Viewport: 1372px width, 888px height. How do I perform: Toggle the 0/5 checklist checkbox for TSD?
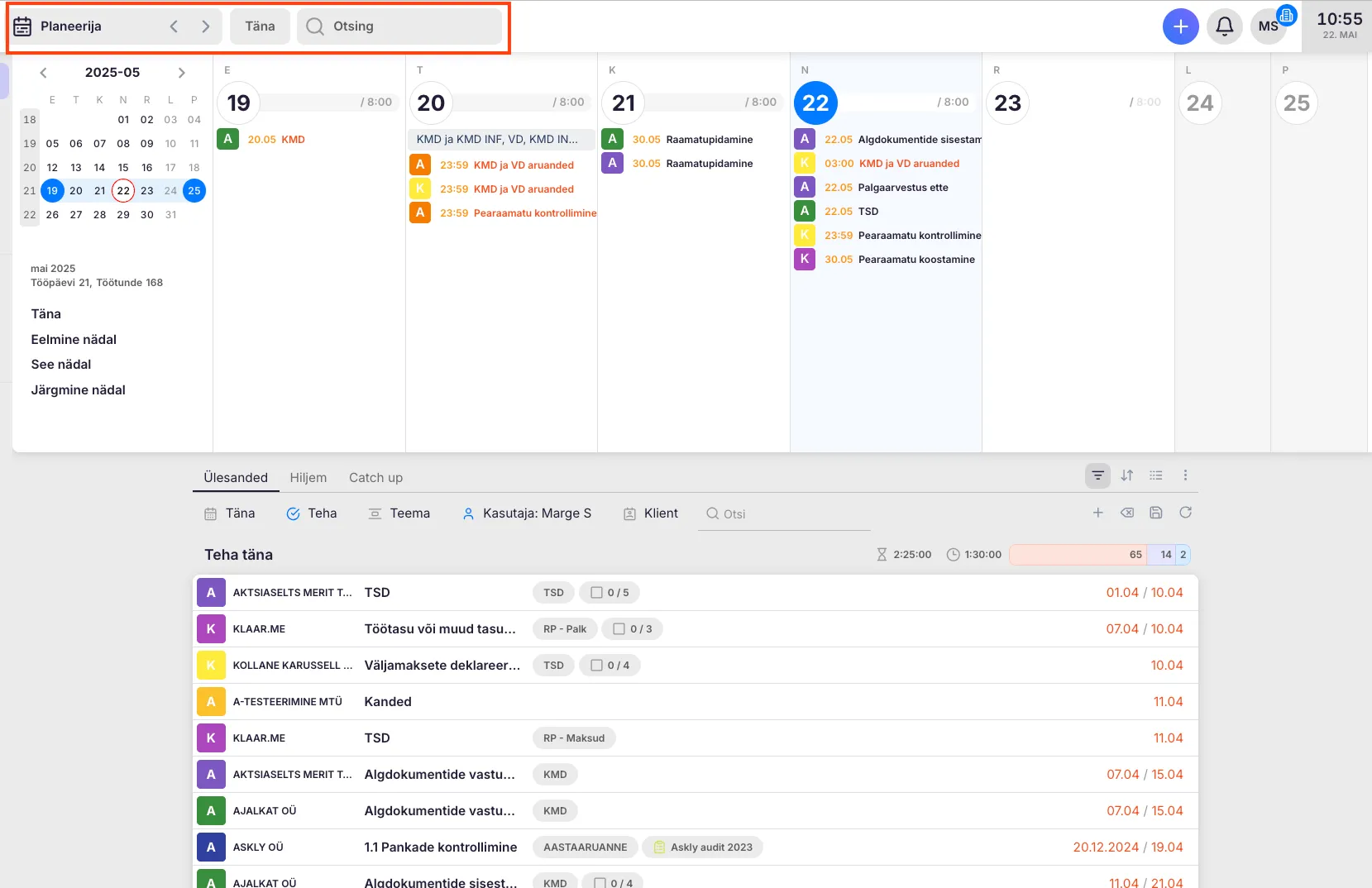pyautogui.click(x=596, y=593)
